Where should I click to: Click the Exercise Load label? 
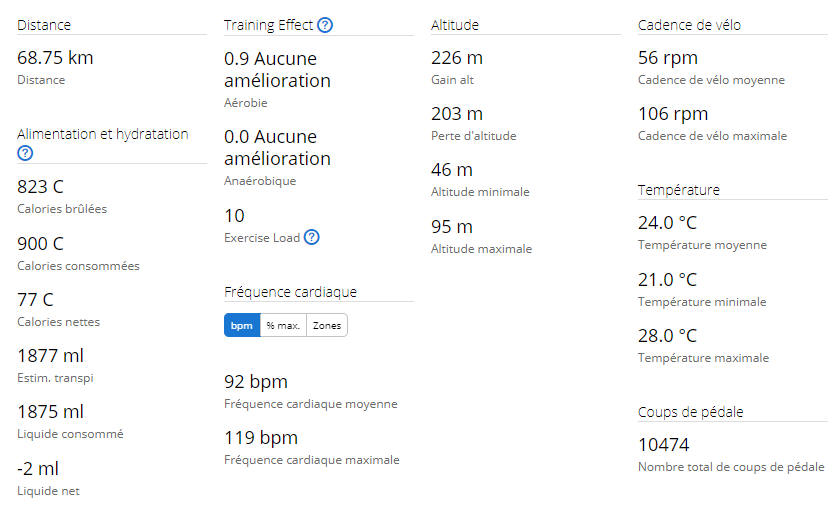[x=262, y=238]
